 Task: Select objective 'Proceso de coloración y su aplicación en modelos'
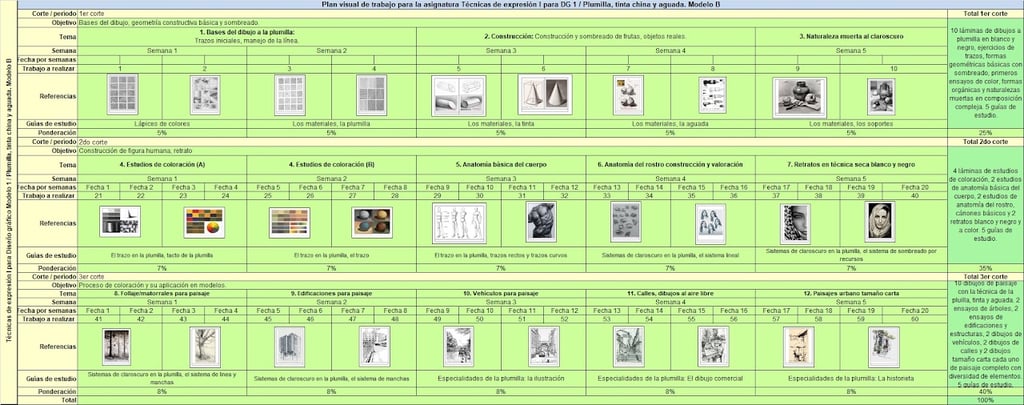click(512, 285)
